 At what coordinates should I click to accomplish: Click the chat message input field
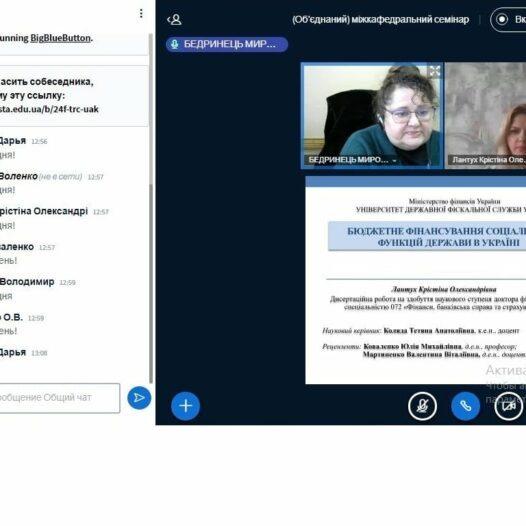(x=59, y=398)
